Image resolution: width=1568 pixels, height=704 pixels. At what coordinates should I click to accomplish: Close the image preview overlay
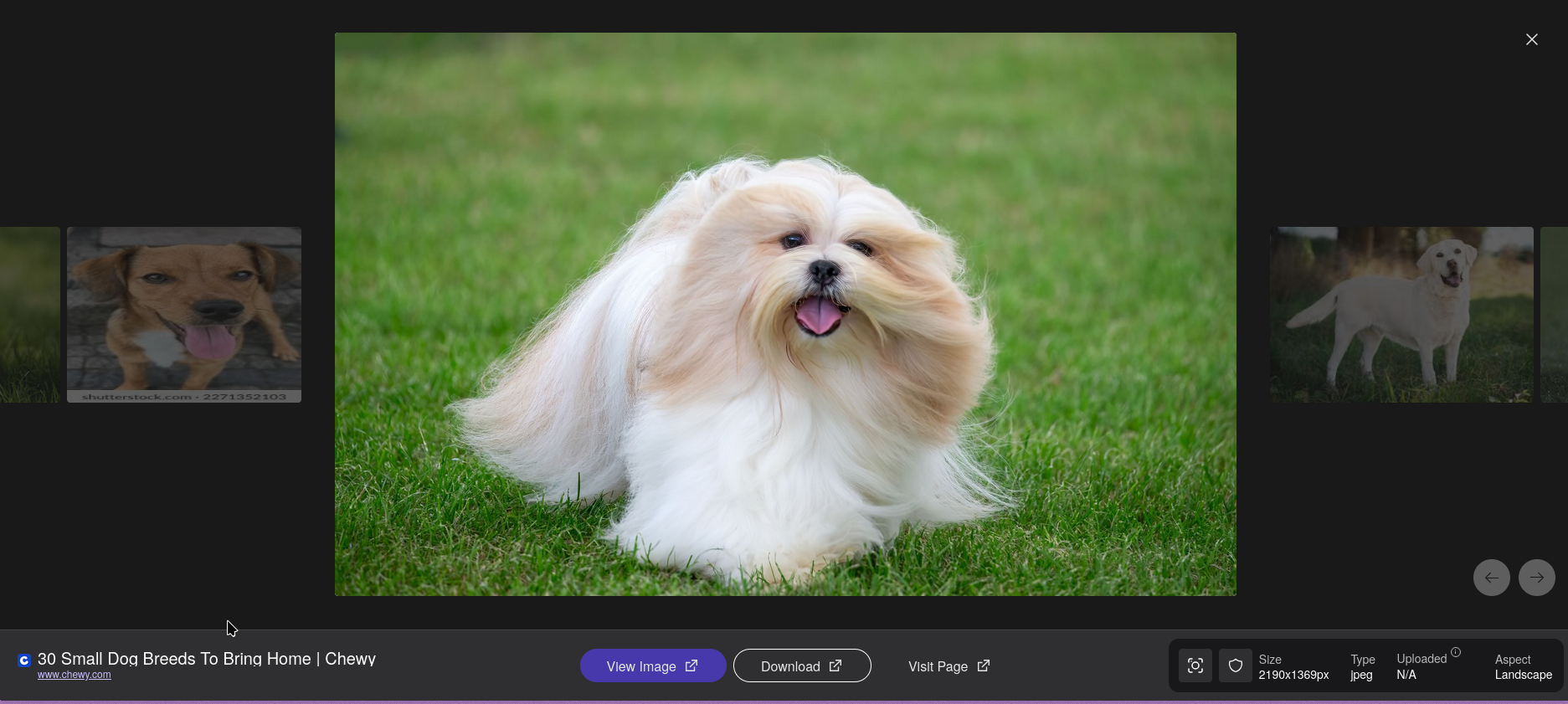[x=1531, y=39]
